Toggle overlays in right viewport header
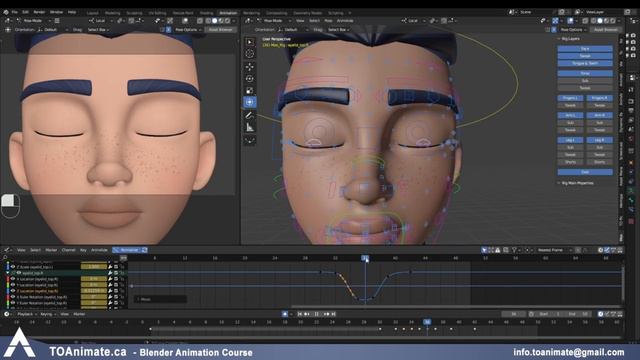 570,20
